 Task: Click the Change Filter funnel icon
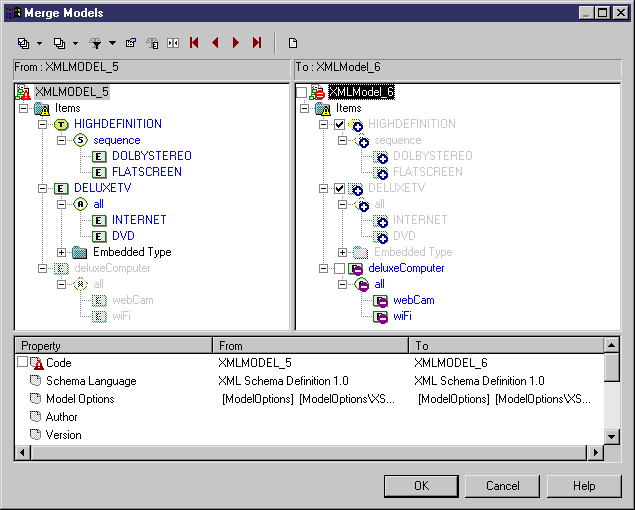96,43
